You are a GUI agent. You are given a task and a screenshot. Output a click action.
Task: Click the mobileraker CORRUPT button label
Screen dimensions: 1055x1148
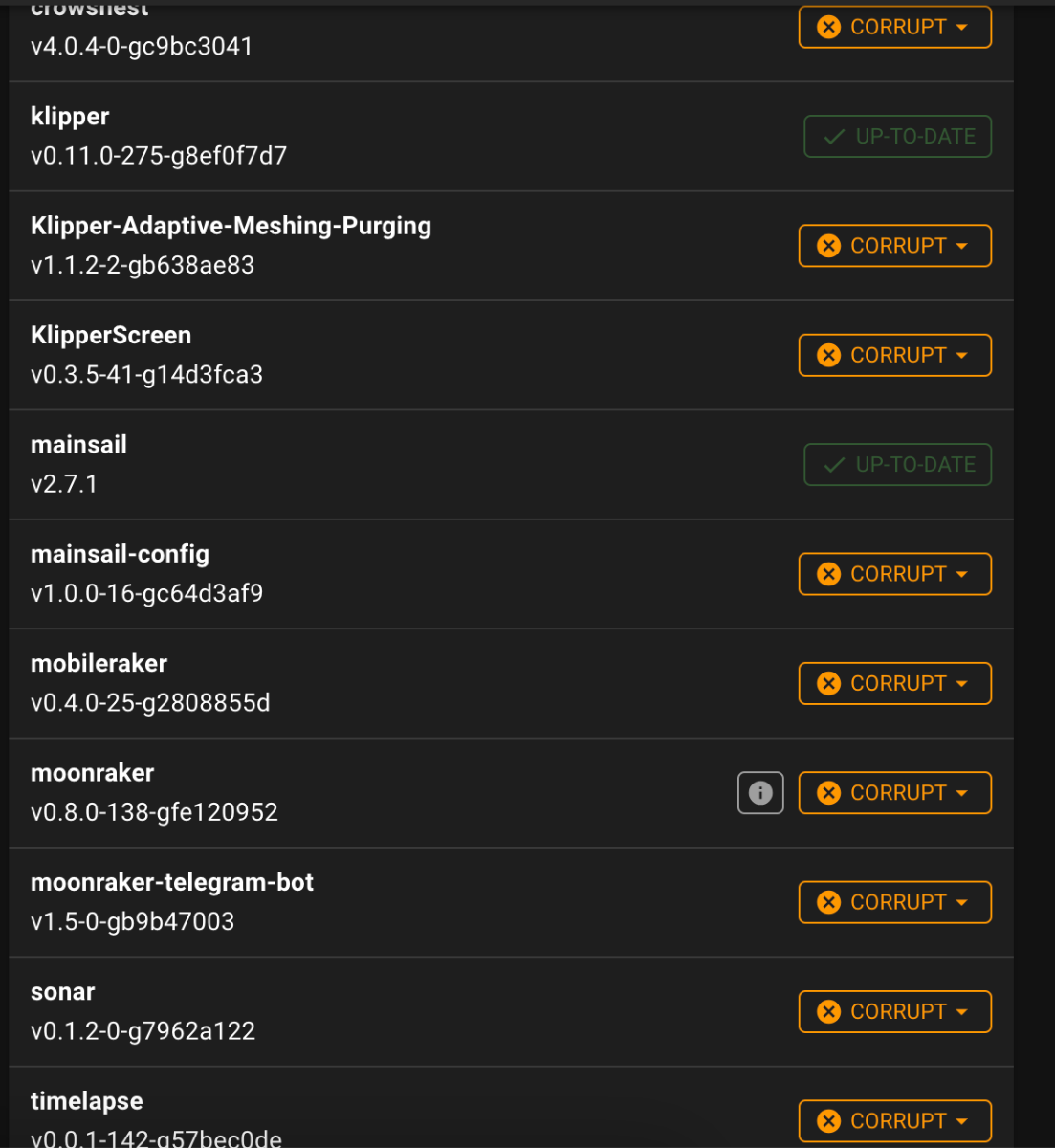(x=898, y=683)
